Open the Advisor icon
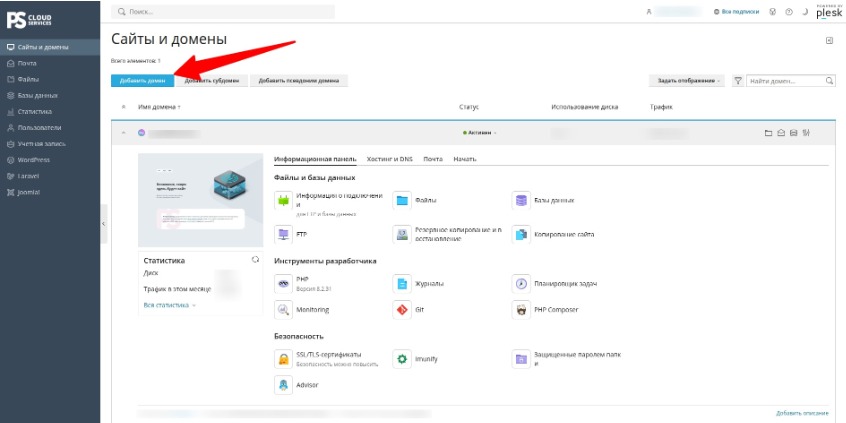This screenshot has width=846, height=423. (x=283, y=385)
